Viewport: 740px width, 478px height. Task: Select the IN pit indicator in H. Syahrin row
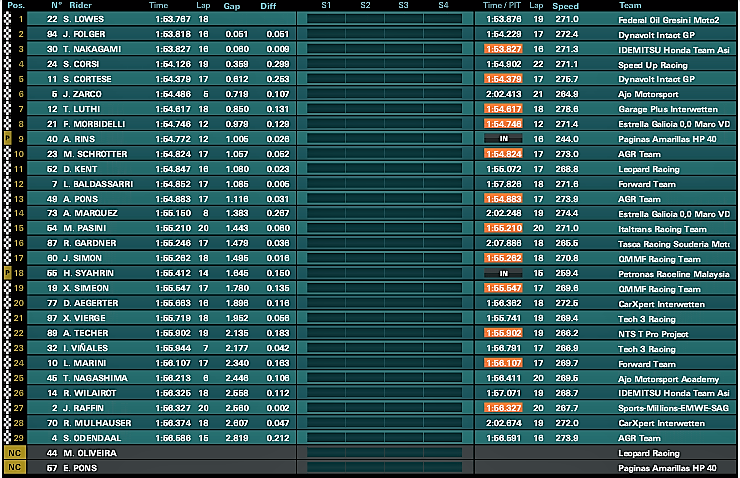(503, 273)
